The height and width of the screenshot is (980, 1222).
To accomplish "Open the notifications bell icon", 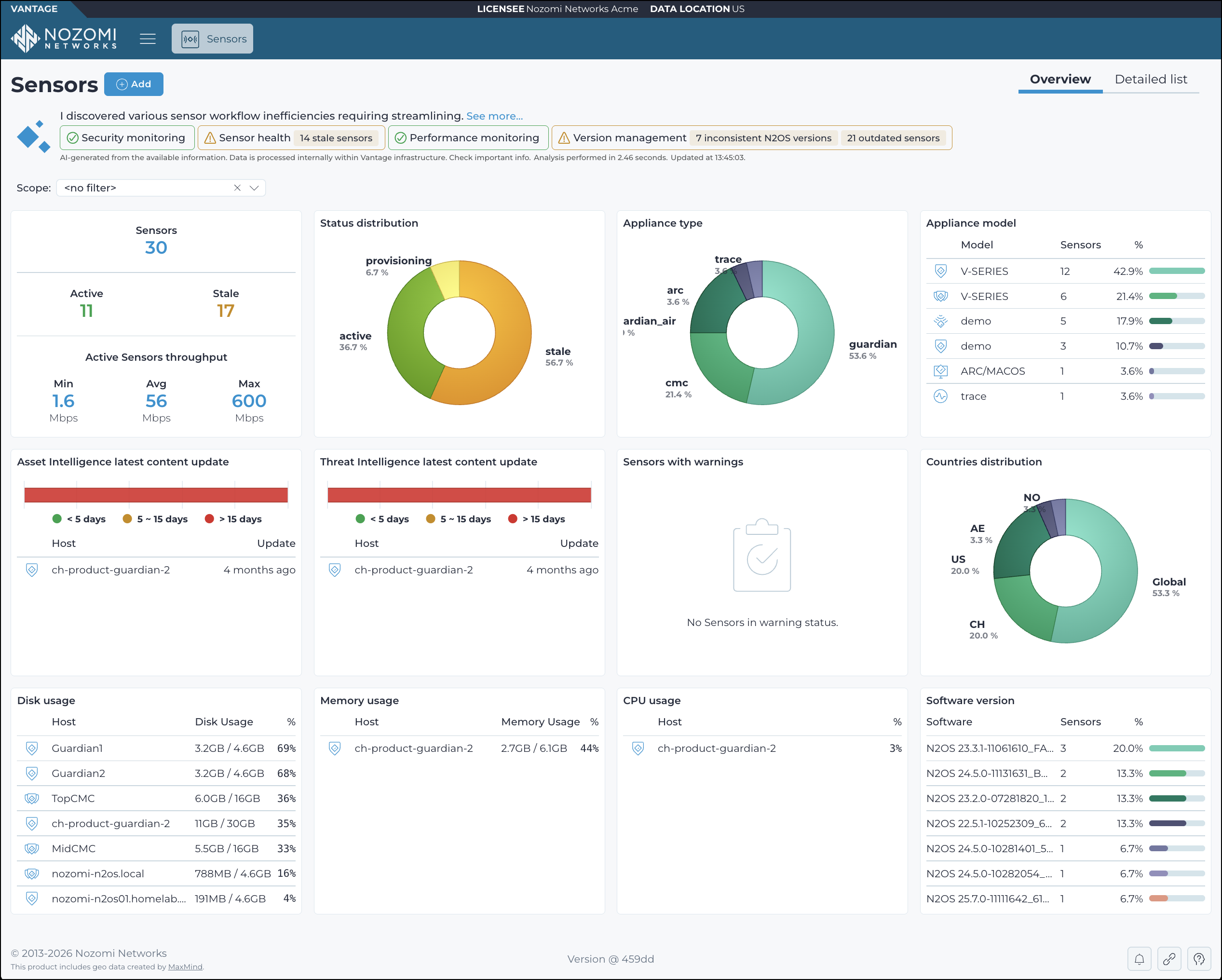I will 1139,959.
